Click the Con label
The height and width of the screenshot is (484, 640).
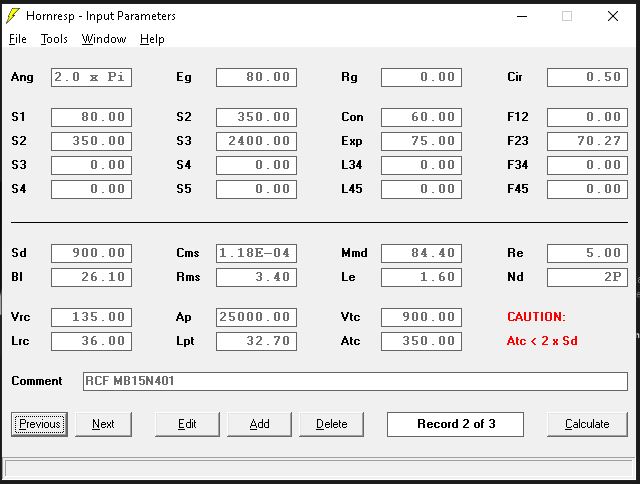352,117
